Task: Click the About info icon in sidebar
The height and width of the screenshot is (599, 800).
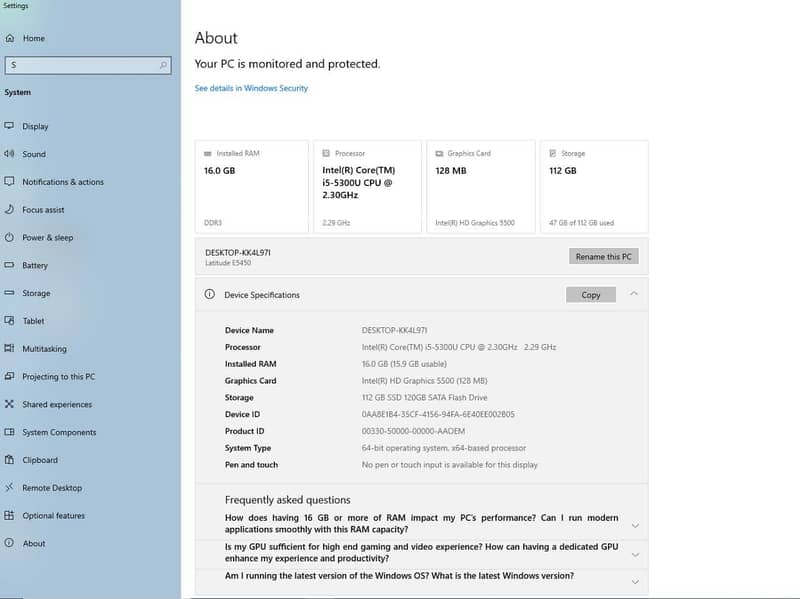Action: 9,543
